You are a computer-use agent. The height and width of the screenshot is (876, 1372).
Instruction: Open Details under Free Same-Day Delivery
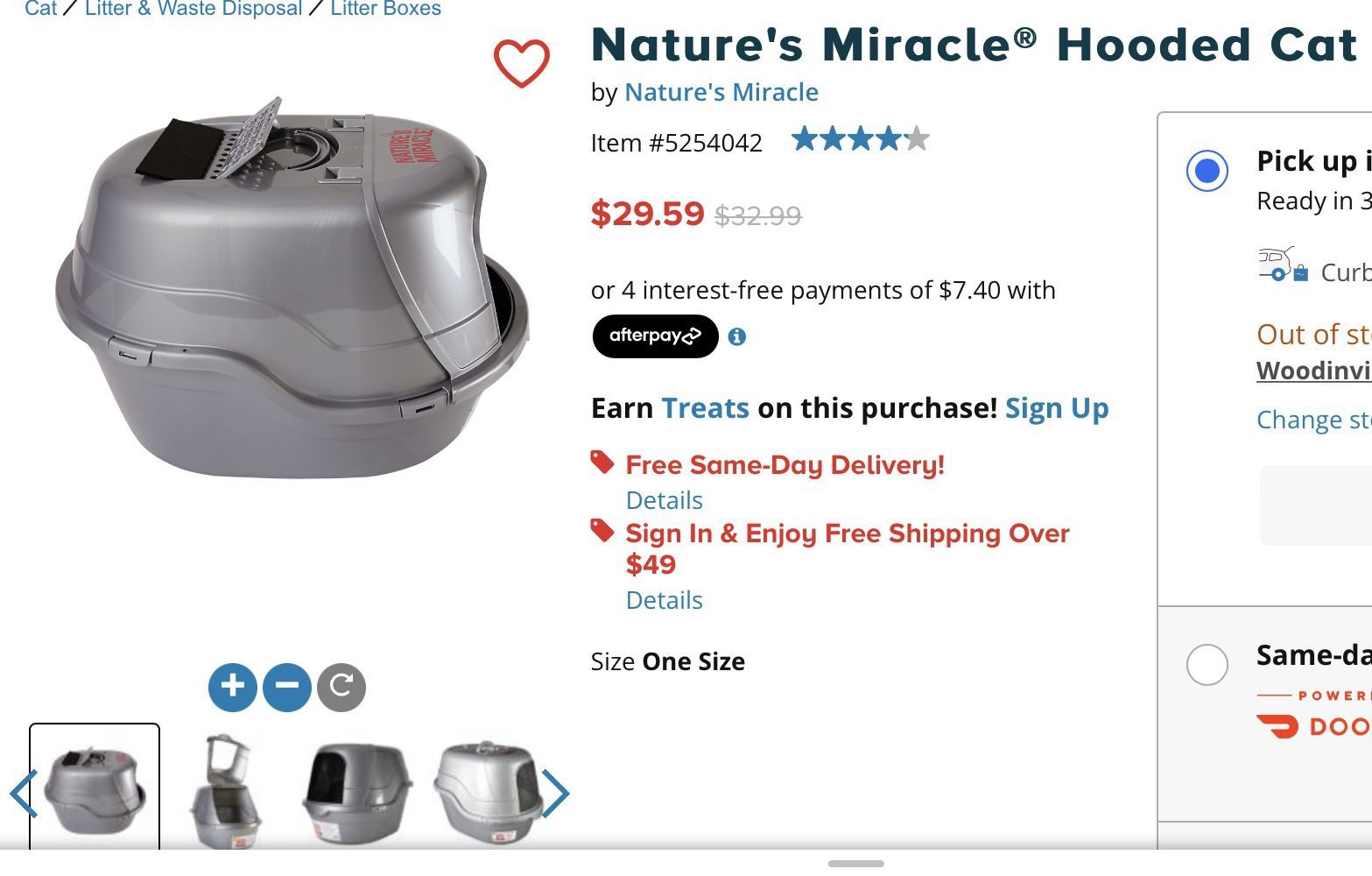click(665, 500)
